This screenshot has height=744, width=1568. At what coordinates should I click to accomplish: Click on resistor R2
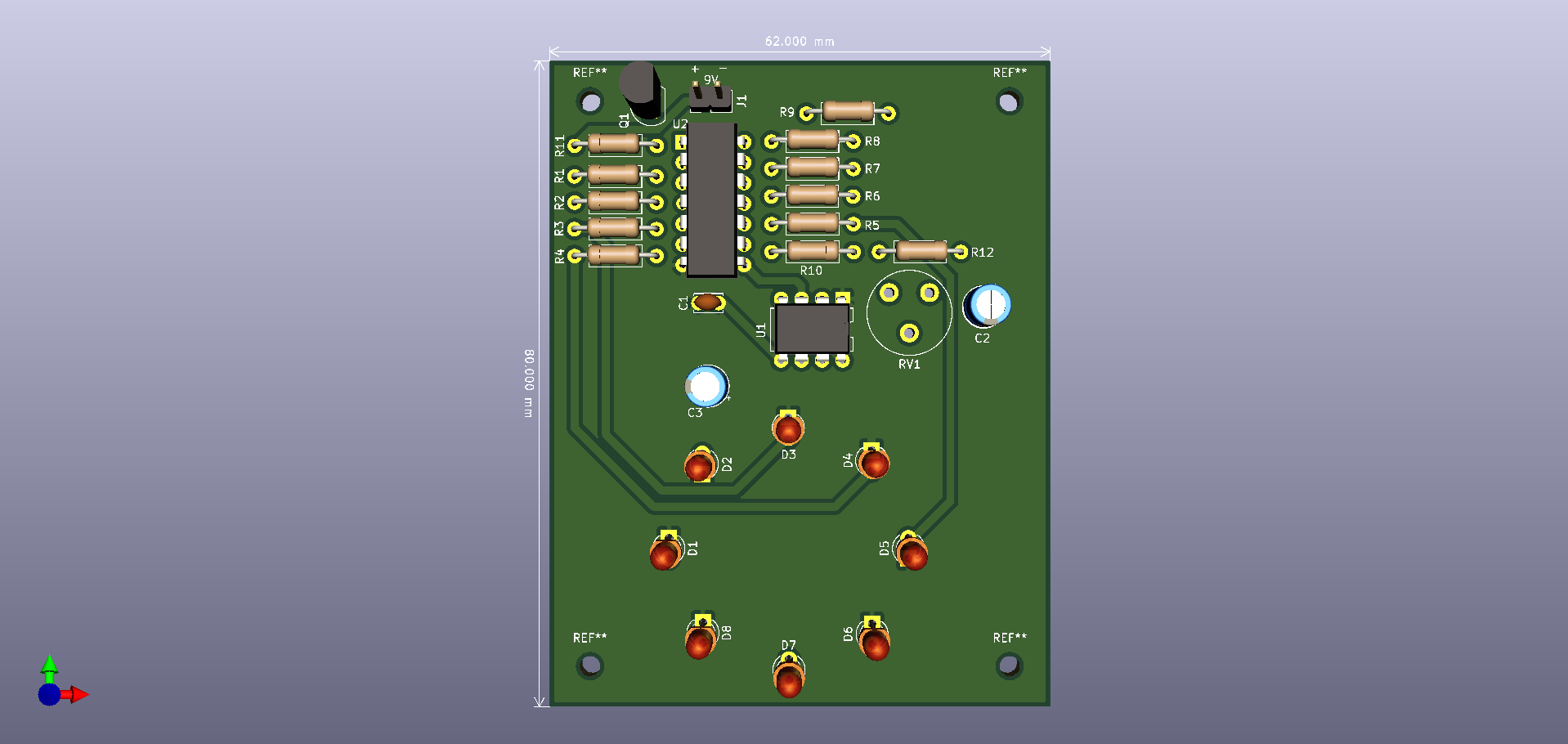pyautogui.click(x=614, y=200)
